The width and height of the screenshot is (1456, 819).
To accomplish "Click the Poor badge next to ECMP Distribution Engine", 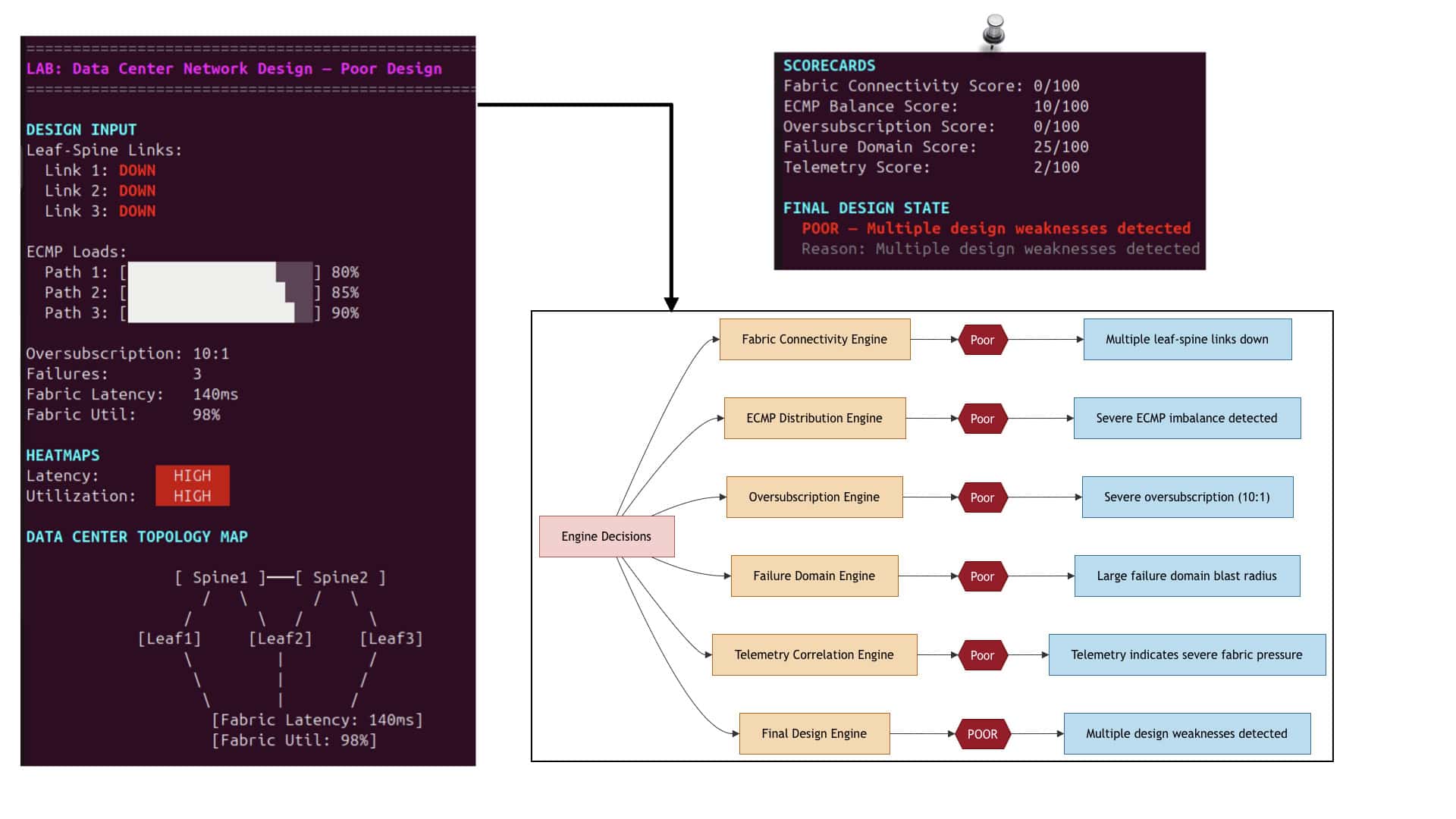I will point(982,419).
